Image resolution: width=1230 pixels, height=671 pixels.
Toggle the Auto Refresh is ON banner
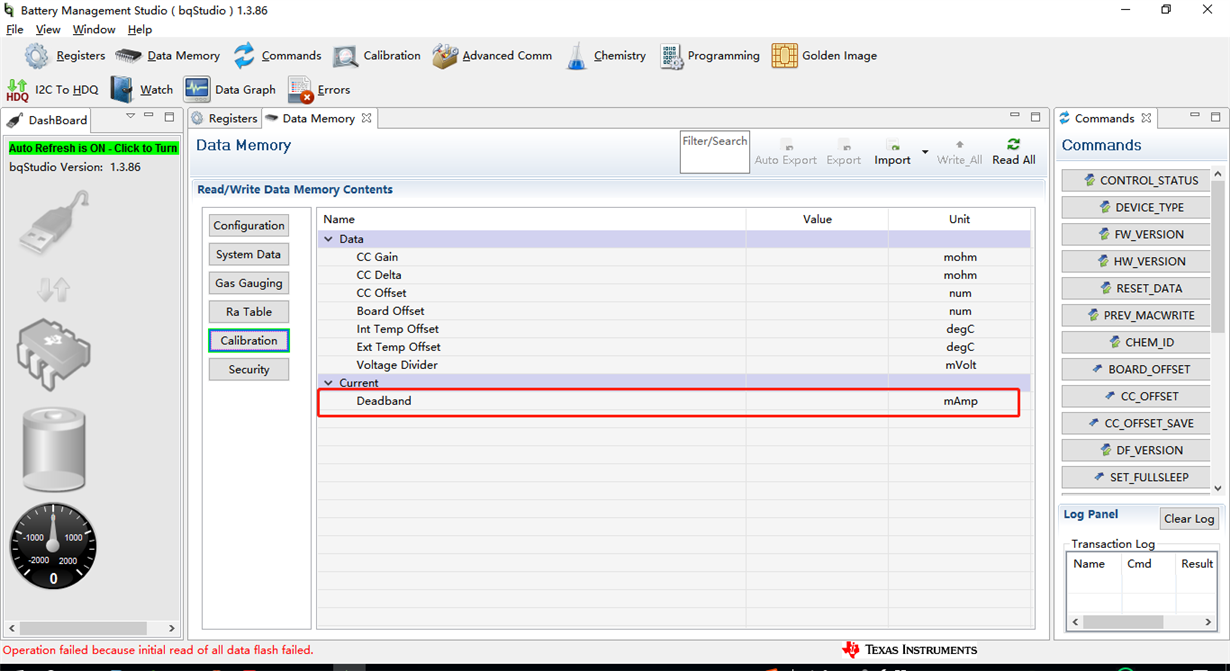pyautogui.click(x=93, y=148)
